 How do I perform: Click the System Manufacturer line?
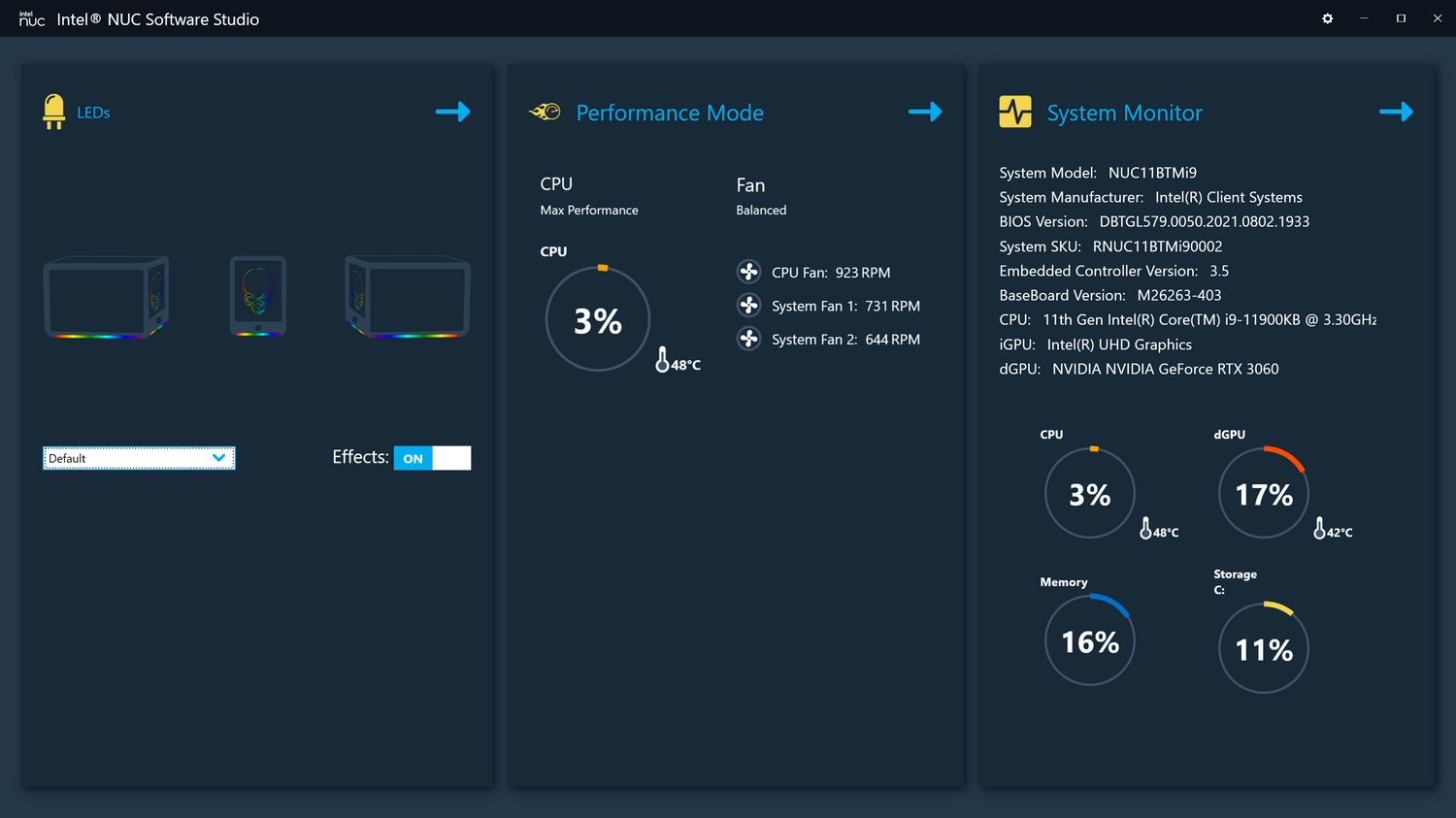point(1150,197)
